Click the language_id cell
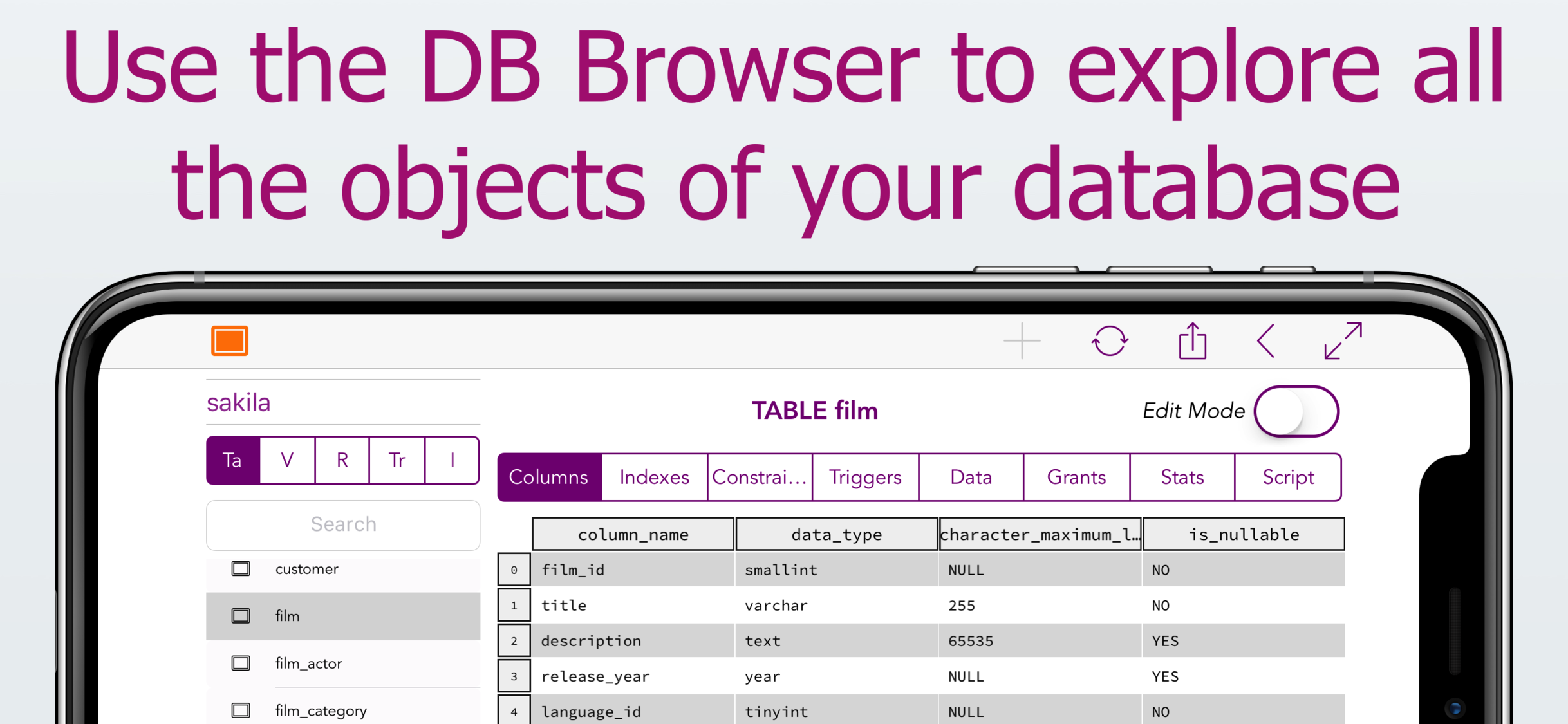The image size is (1568, 724). tap(633, 710)
